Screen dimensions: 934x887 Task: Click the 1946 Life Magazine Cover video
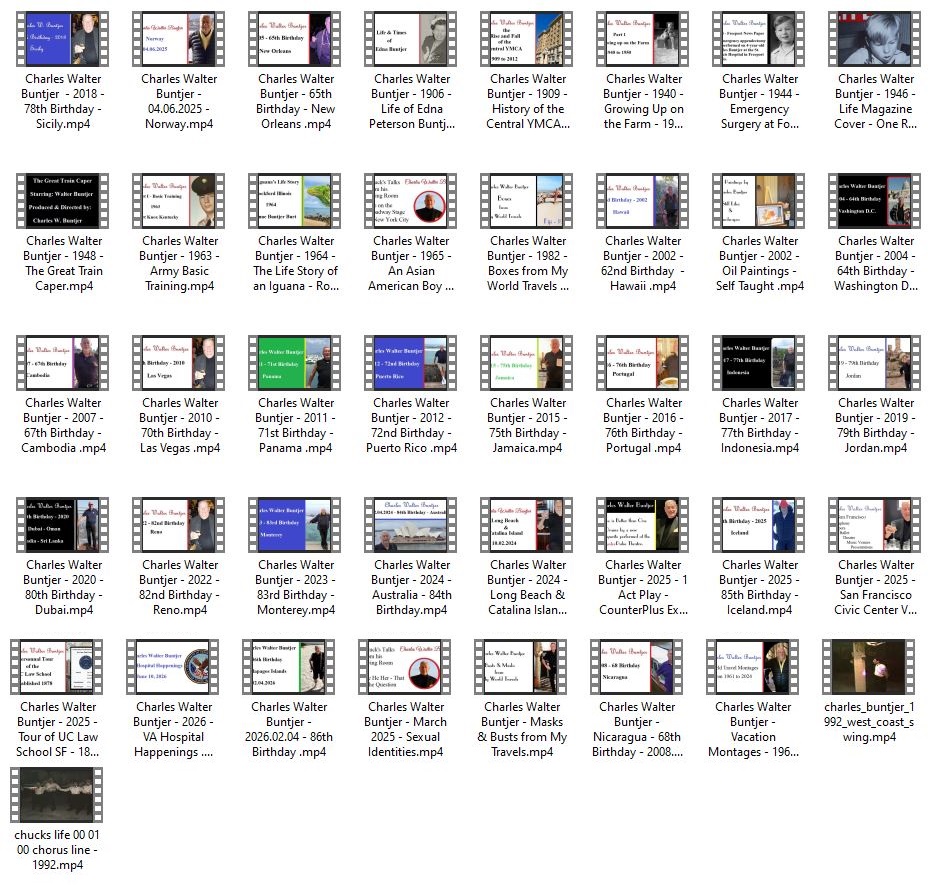click(x=875, y=39)
